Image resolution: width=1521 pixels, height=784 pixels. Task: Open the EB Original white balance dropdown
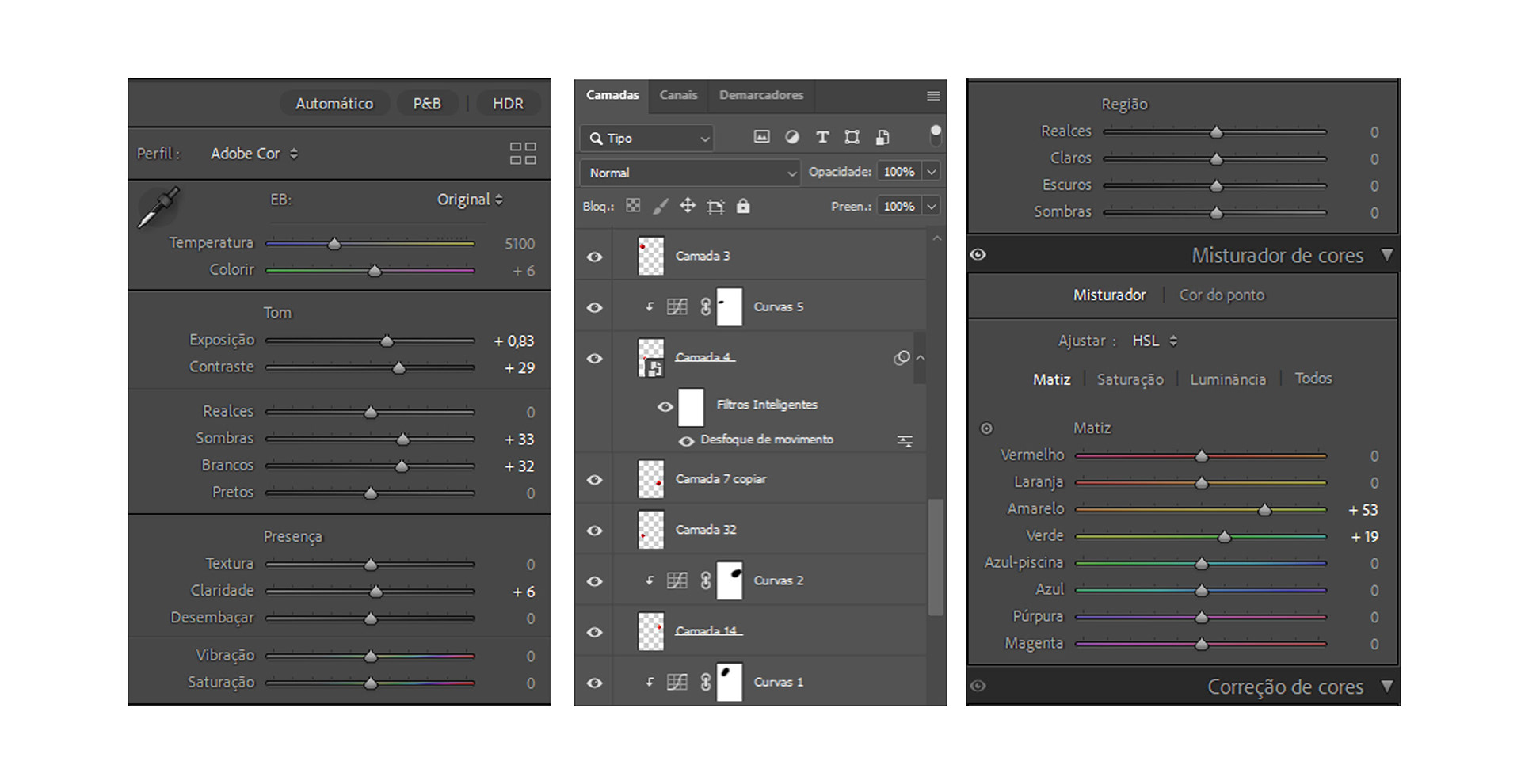[x=470, y=200]
